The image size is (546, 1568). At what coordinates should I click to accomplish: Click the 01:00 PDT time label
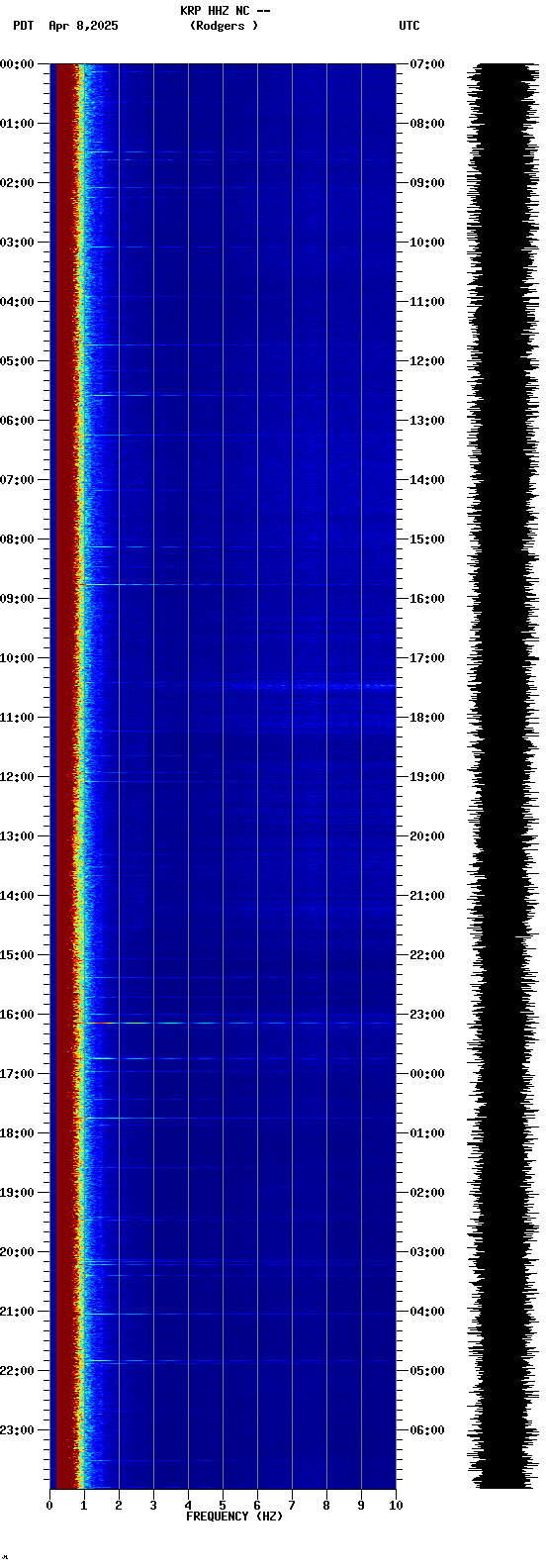(18, 124)
